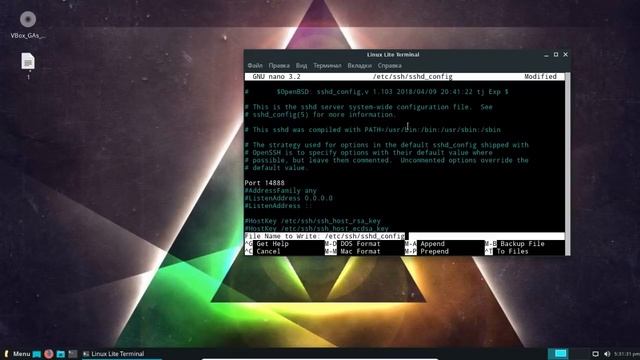
Task: Click Mac Format shortcut label
Action: (360, 251)
